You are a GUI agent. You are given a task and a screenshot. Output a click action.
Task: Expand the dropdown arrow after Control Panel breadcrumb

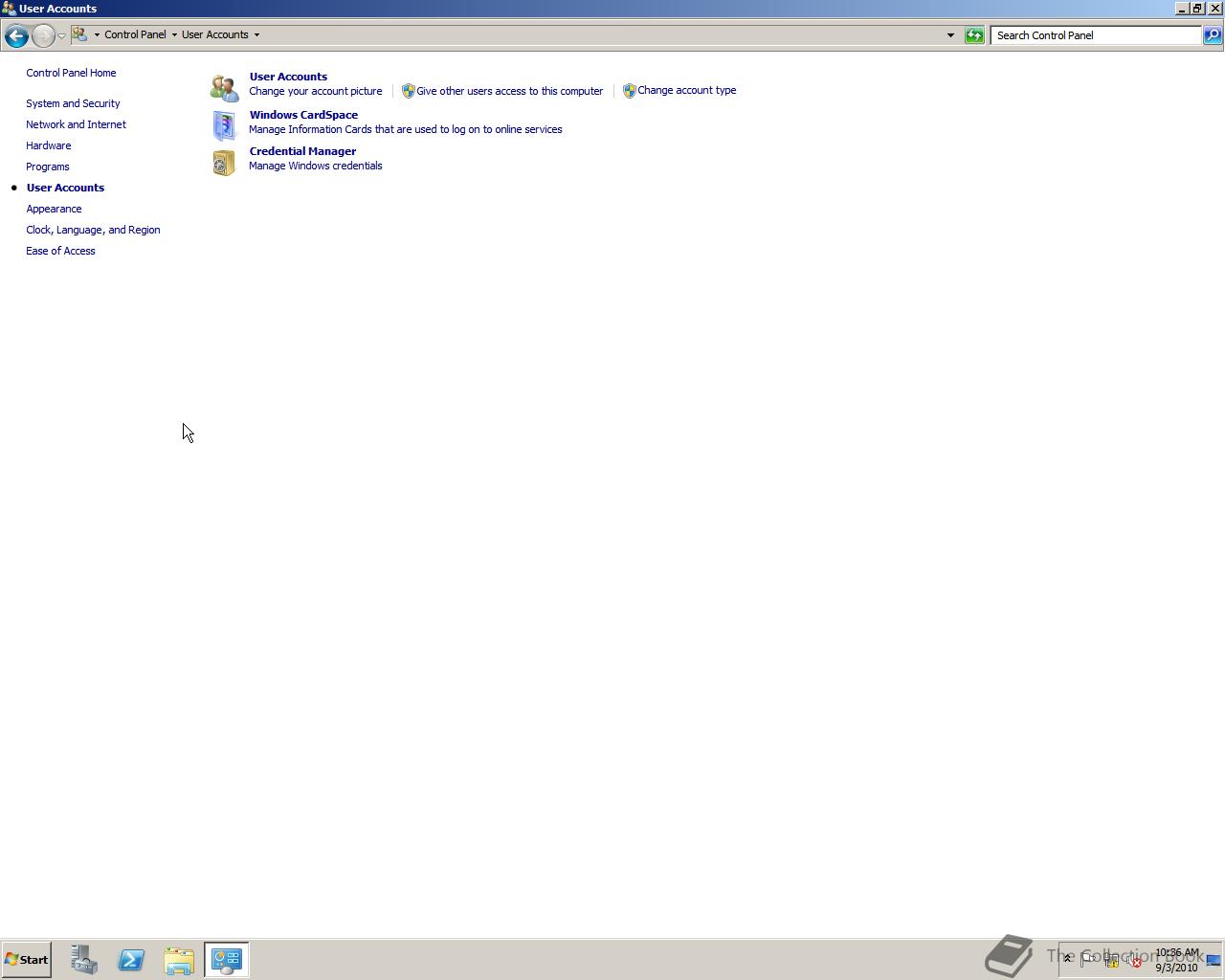click(174, 35)
